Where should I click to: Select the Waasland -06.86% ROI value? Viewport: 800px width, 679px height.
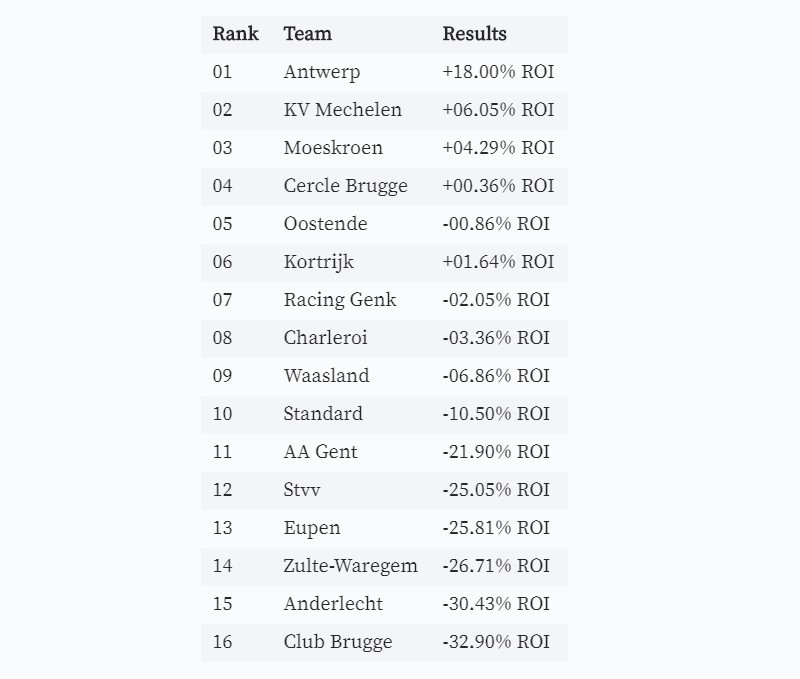point(496,376)
